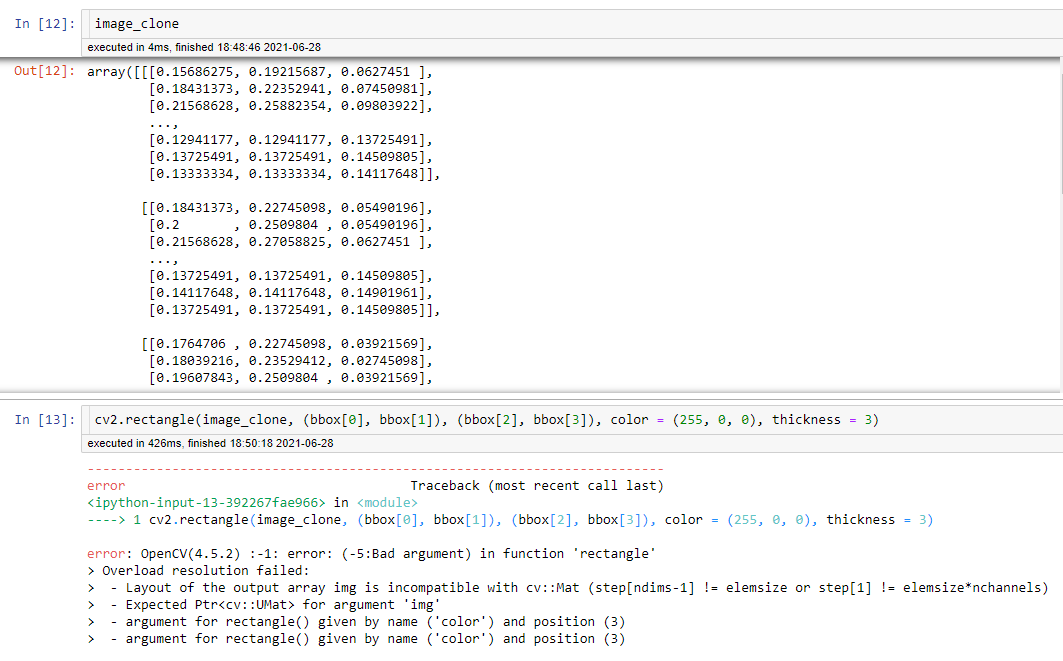The height and width of the screenshot is (661, 1063).
Task: Click the 'executed in 4ms' timing label
Action: 204,47
